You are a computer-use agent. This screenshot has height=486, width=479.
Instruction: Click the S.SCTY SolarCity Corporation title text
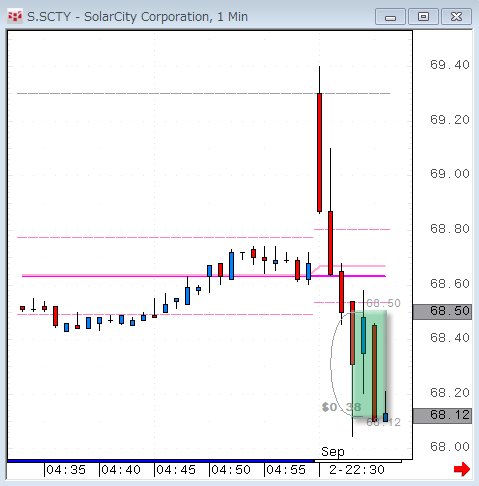pos(137,17)
